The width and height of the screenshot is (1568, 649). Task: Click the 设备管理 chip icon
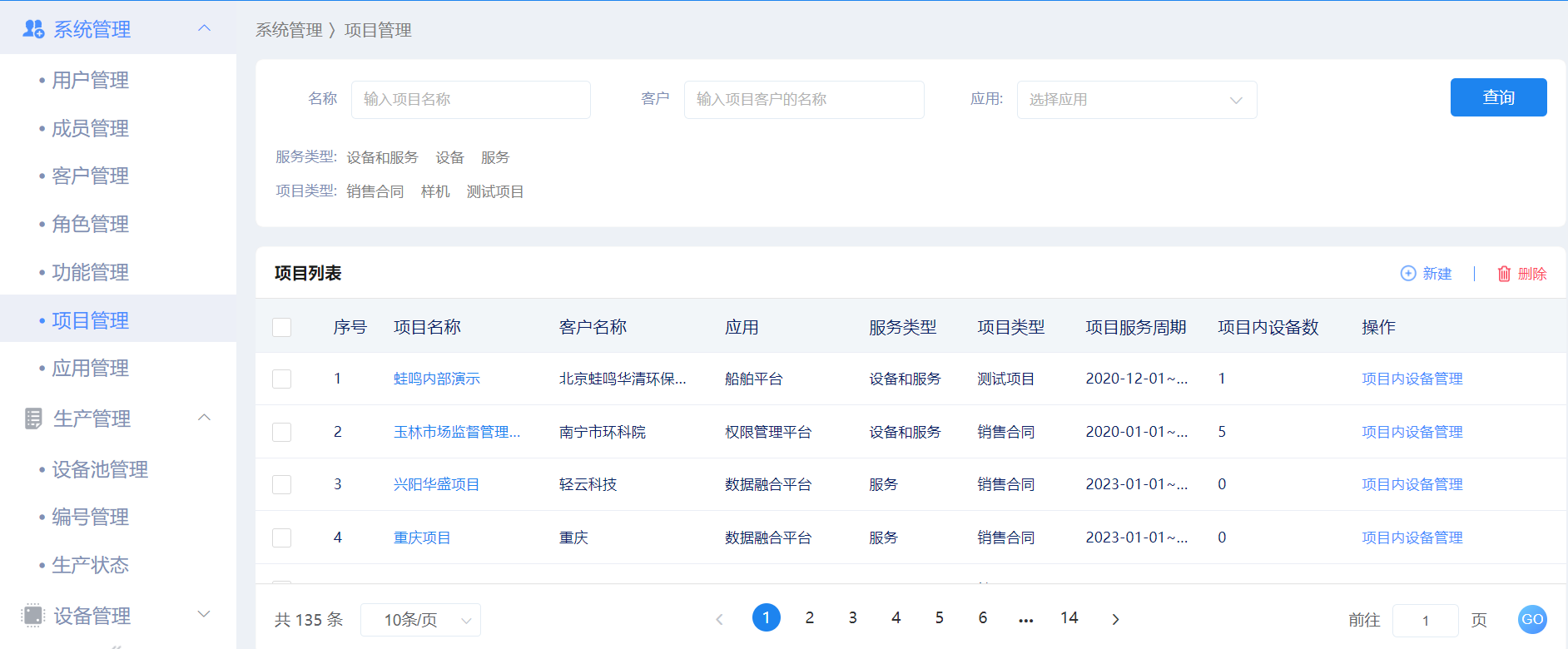(x=33, y=616)
